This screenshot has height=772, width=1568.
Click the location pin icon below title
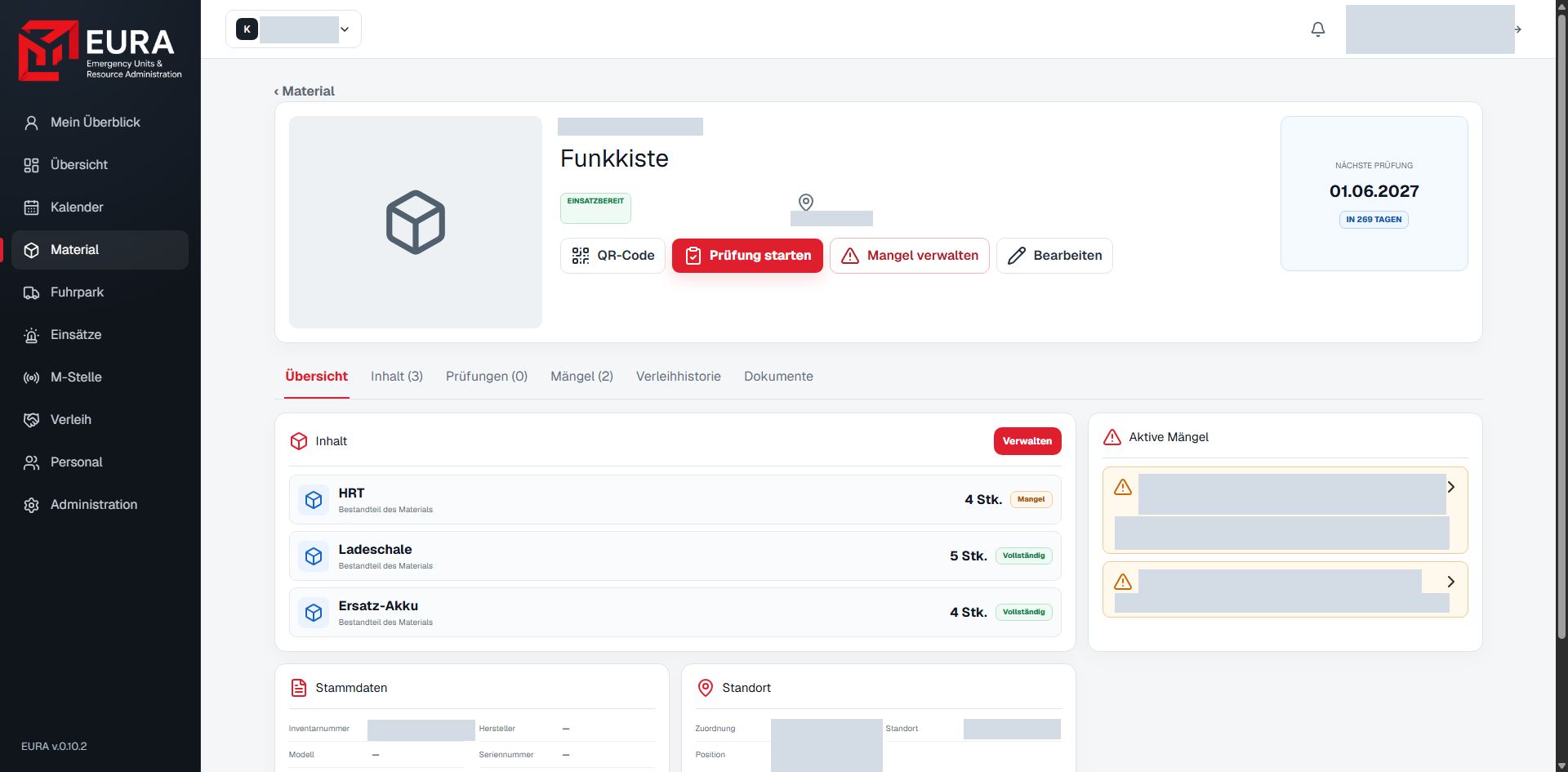[806, 202]
